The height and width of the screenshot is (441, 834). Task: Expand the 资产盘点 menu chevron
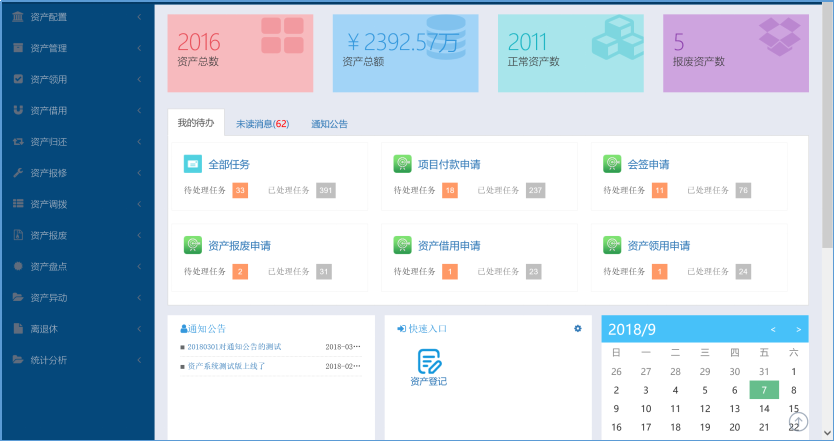[x=139, y=266]
